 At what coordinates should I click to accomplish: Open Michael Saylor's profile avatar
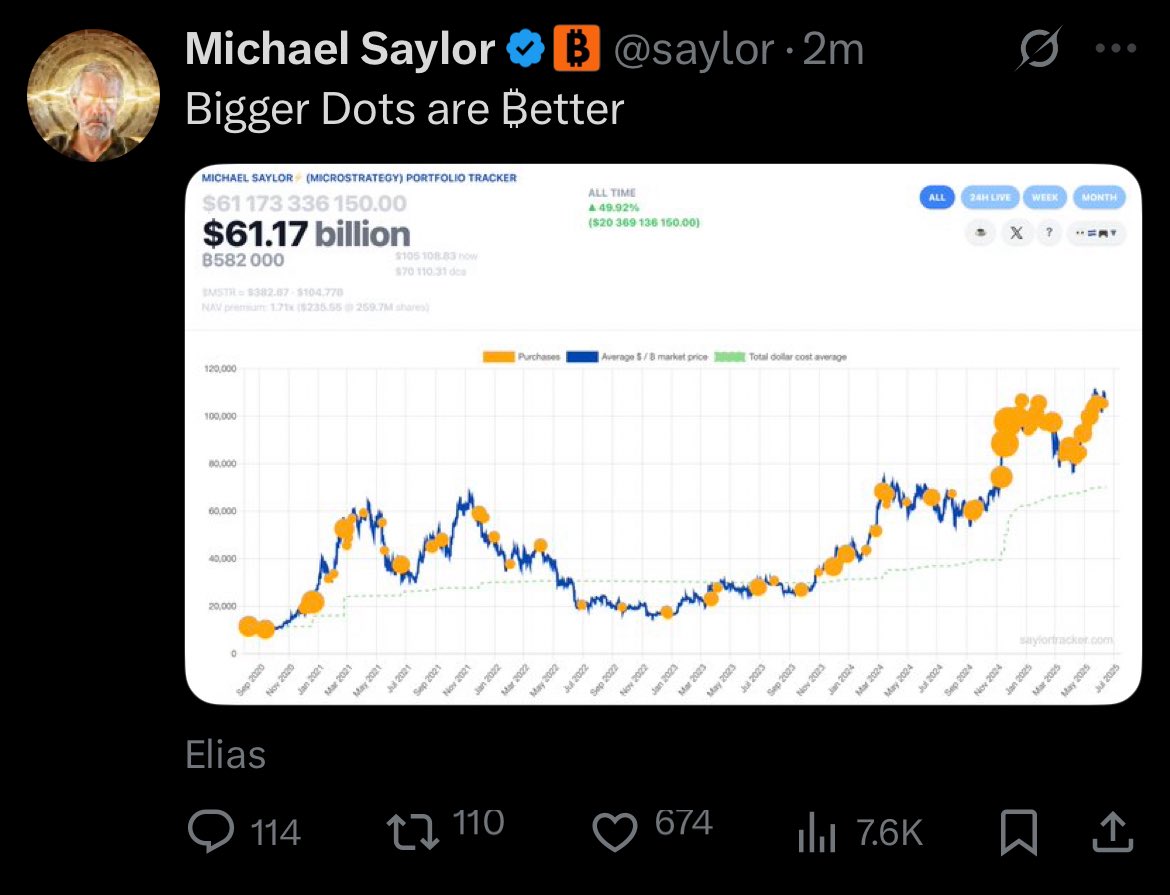coord(93,95)
